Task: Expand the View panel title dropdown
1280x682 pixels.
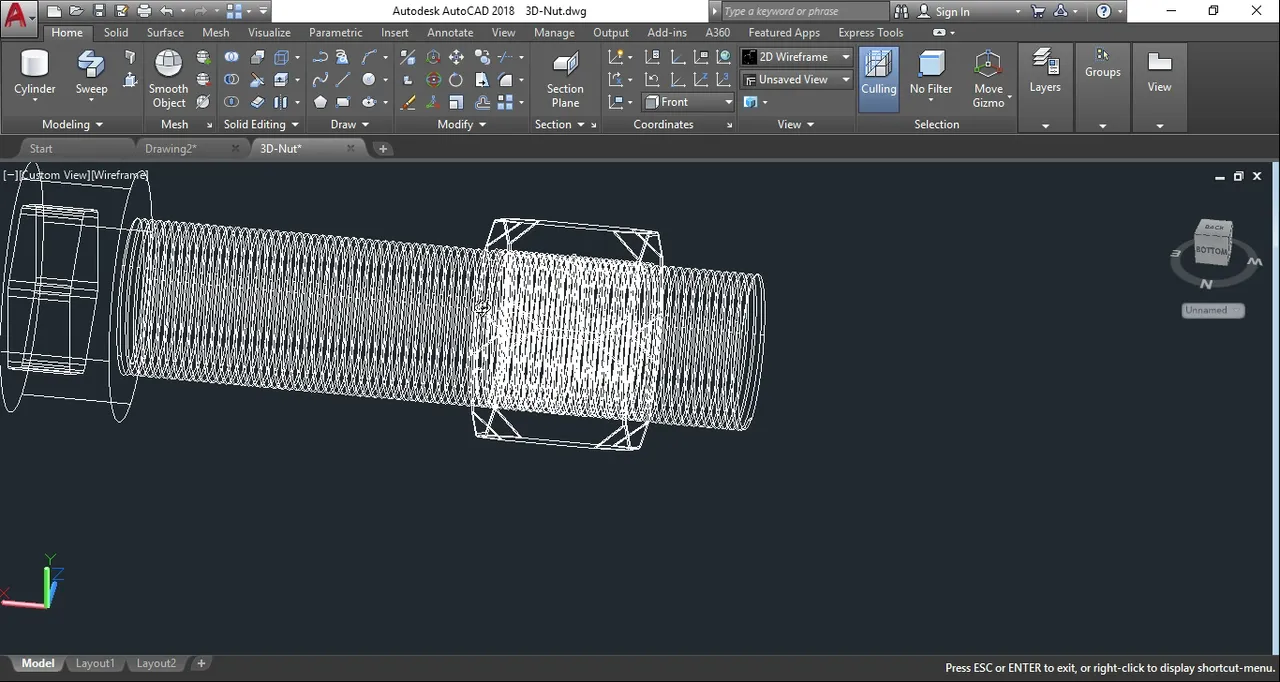Action: point(796,124)
